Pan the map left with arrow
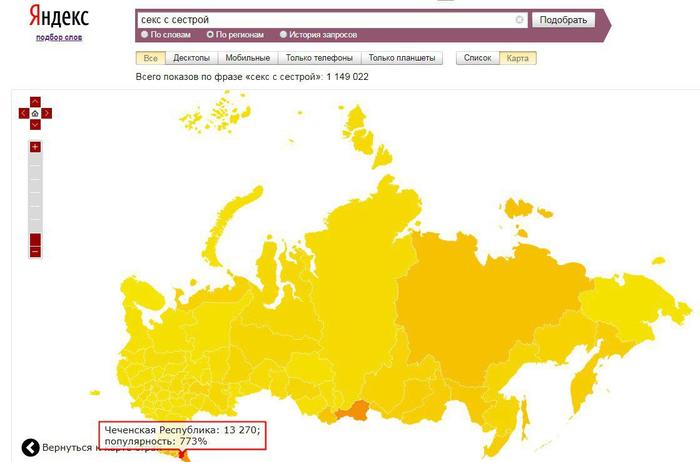 23,113
